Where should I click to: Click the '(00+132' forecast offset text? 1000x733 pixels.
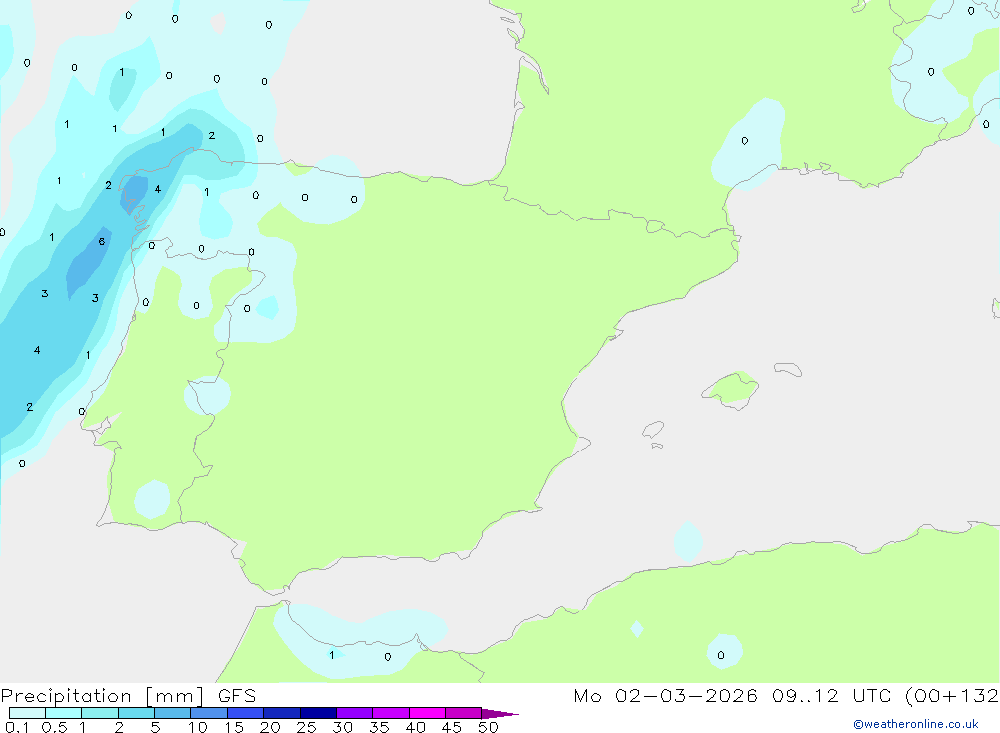[952, 695]
